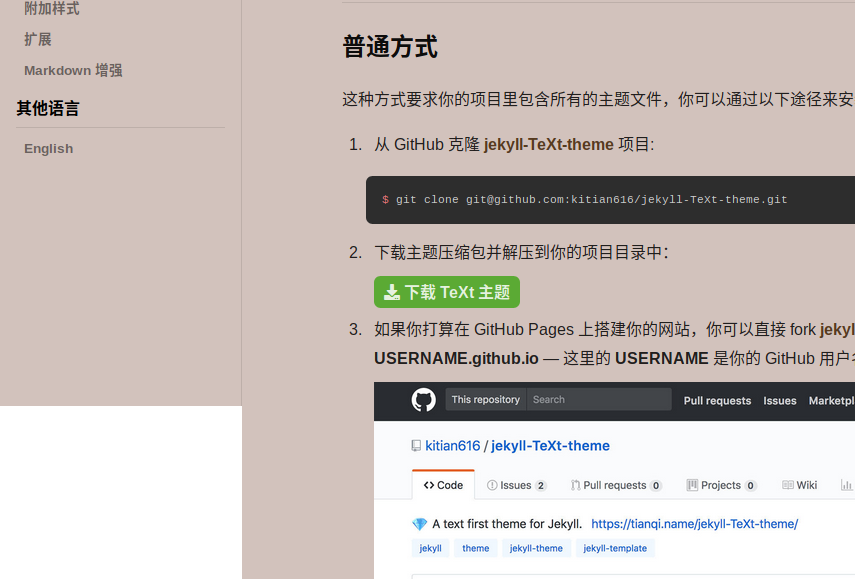This screenshot has width=855, height=579.
Task: Open Issues in GitHub top bar
Action: tap(779, 401)
